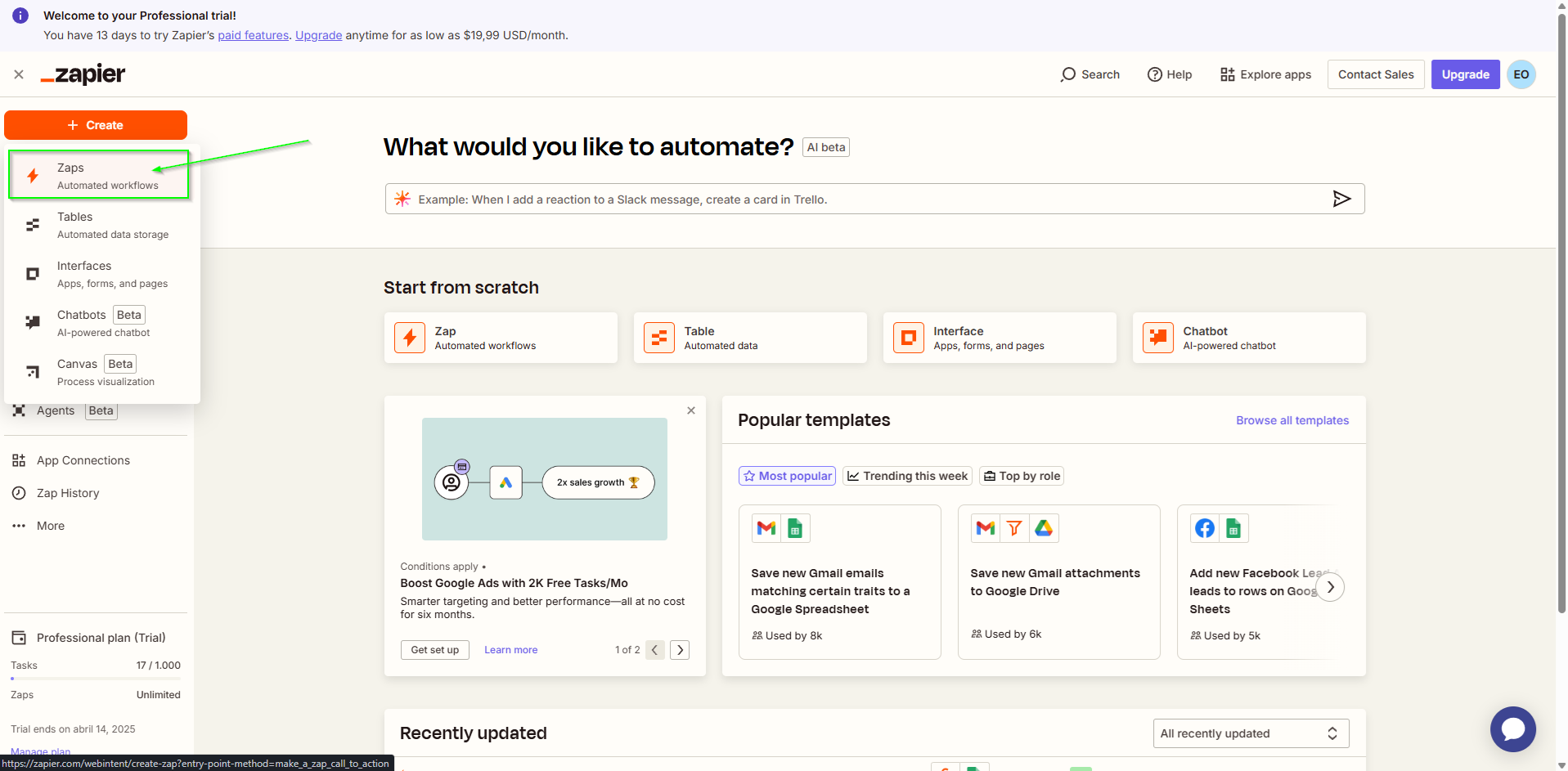Select Zaps in the create menu
1568x771 pixels.
[x=99, y=175]
